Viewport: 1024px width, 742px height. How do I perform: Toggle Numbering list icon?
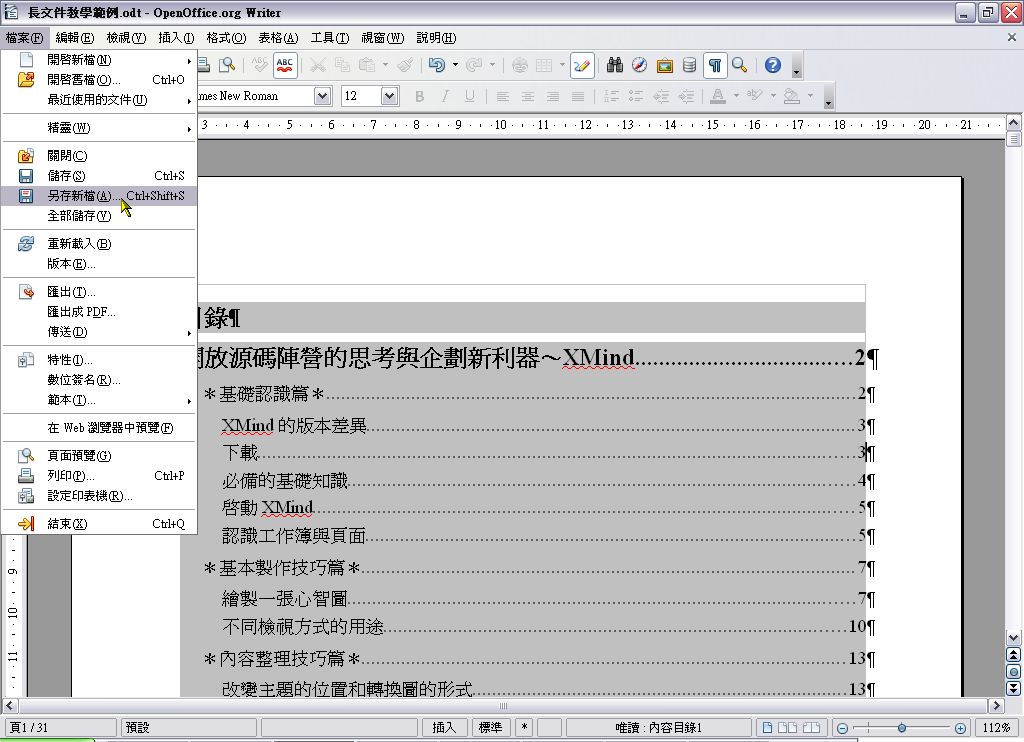coord(611,97)
